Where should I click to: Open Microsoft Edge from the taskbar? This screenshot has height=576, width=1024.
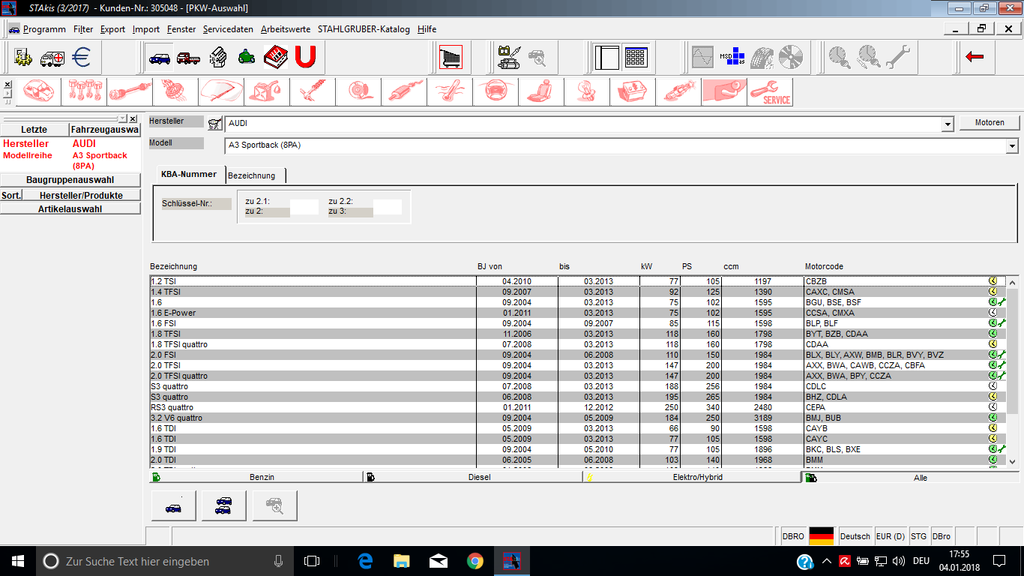pos(364,561)
